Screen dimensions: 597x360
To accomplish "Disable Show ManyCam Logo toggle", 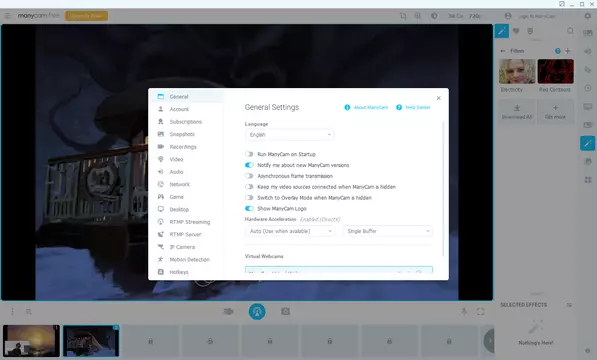I will [x=249, y=209].
